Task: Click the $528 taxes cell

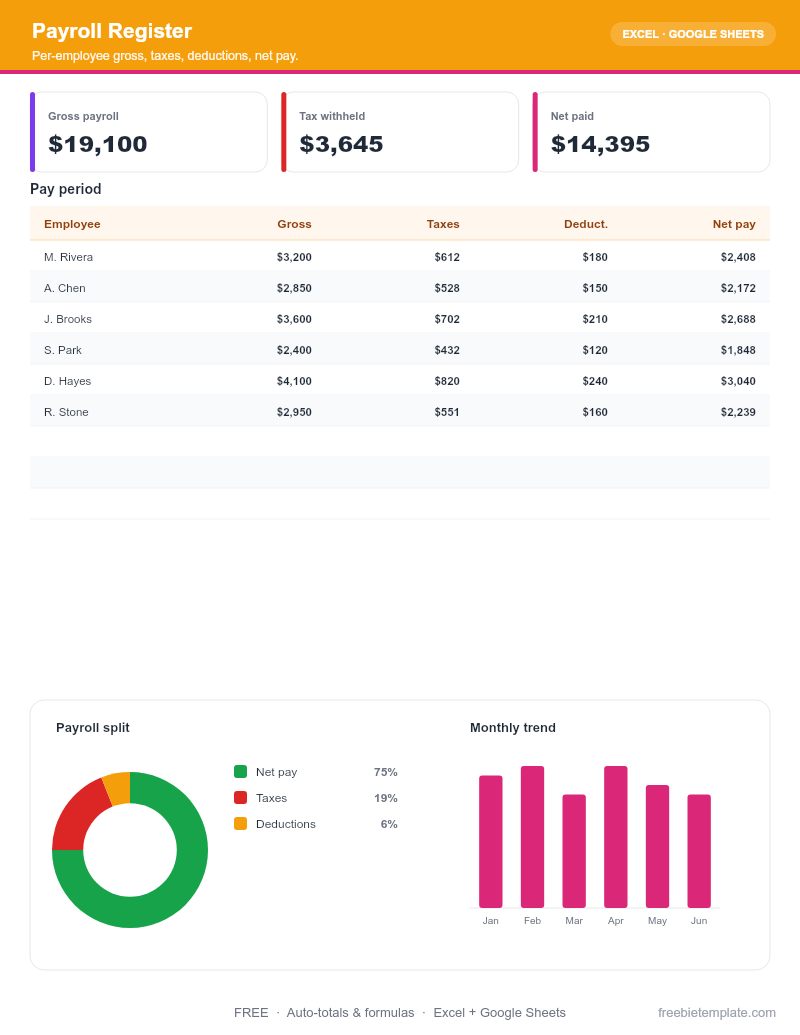Action: click(447, 288)
